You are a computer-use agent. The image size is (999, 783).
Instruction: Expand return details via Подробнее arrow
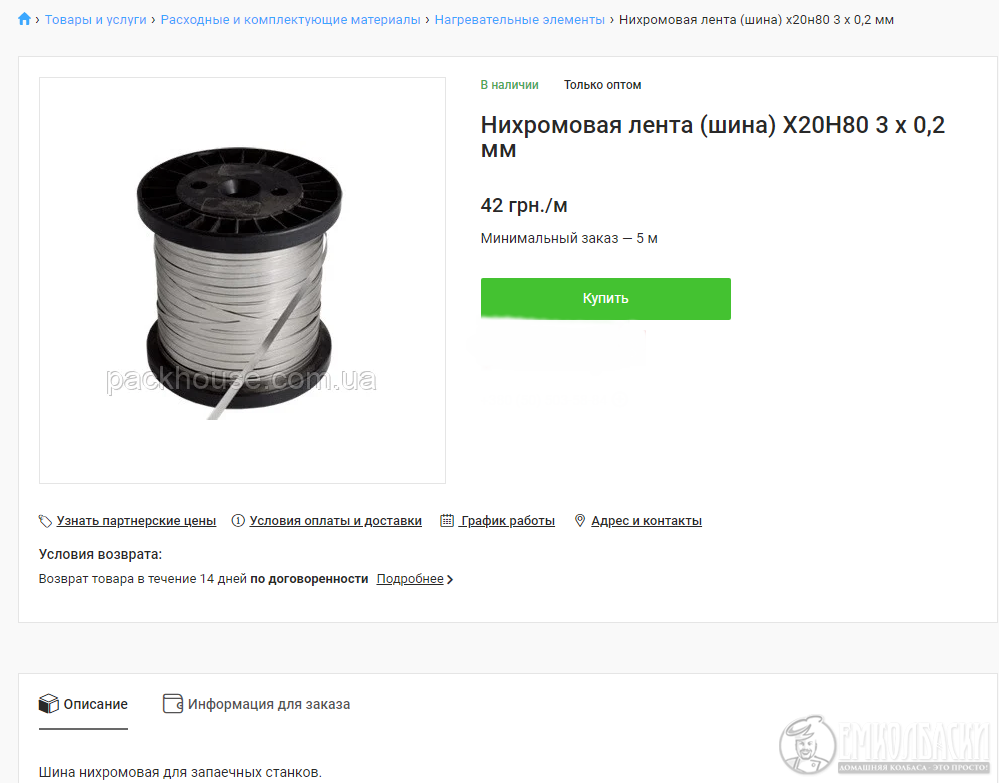point(450,579)
